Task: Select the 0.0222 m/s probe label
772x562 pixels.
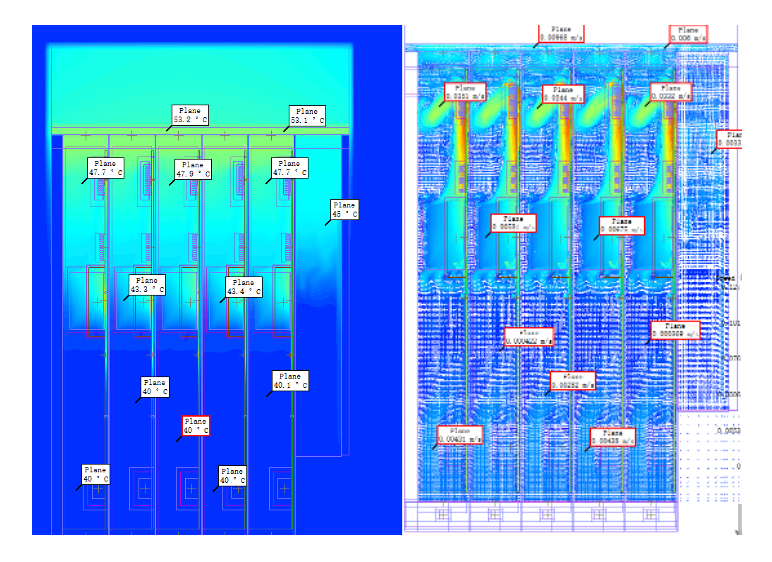Action: pos(670,92)
